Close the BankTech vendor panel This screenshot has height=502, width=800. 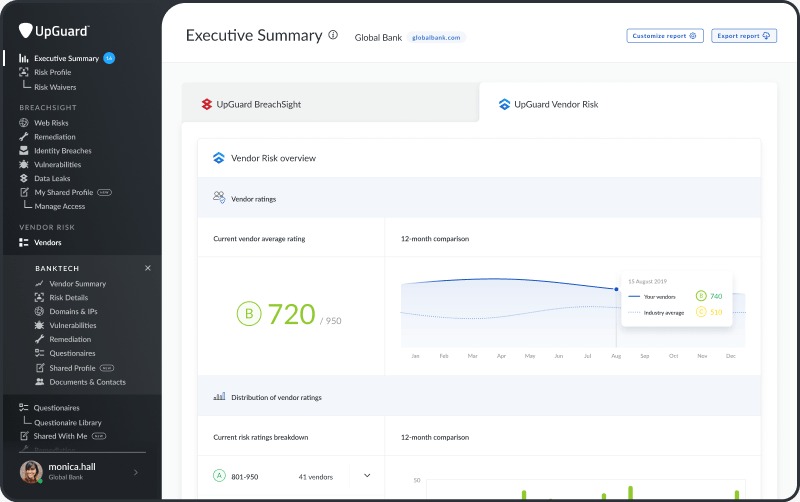point(148,268)
